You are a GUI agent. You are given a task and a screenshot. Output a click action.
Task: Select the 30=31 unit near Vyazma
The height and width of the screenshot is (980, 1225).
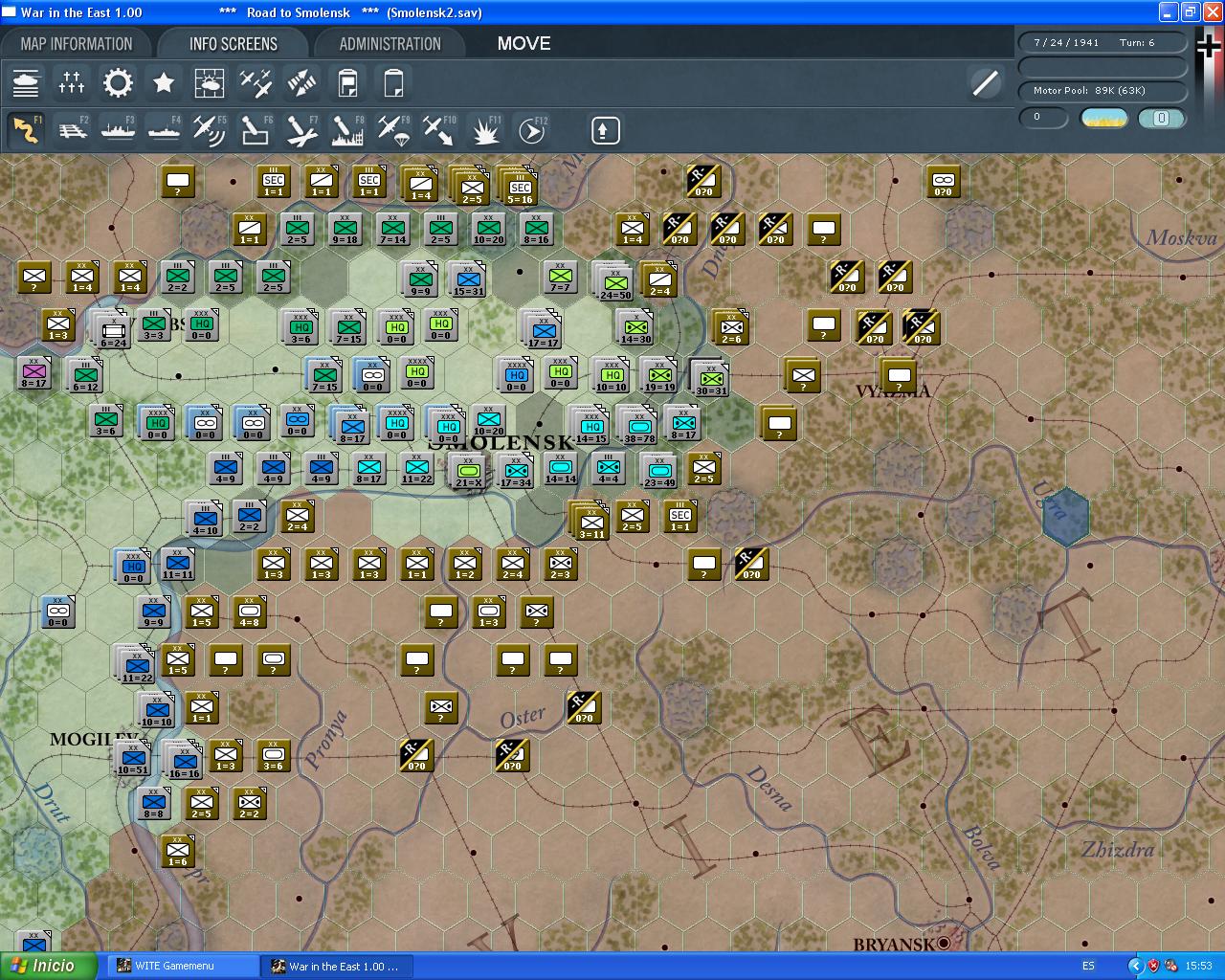click(710, 378)
